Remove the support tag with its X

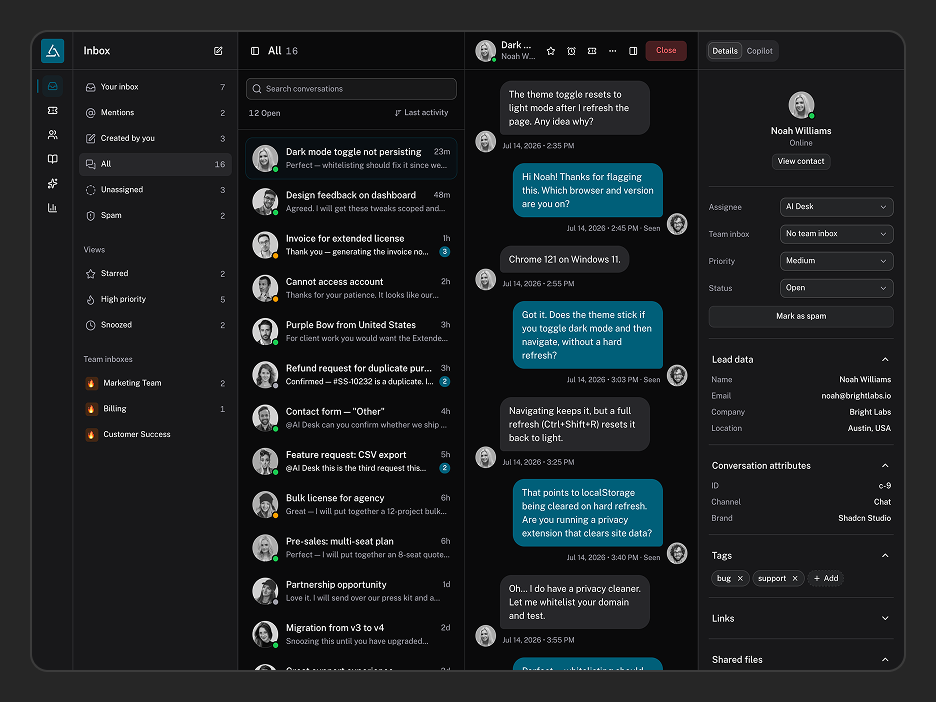coord(795,578)
